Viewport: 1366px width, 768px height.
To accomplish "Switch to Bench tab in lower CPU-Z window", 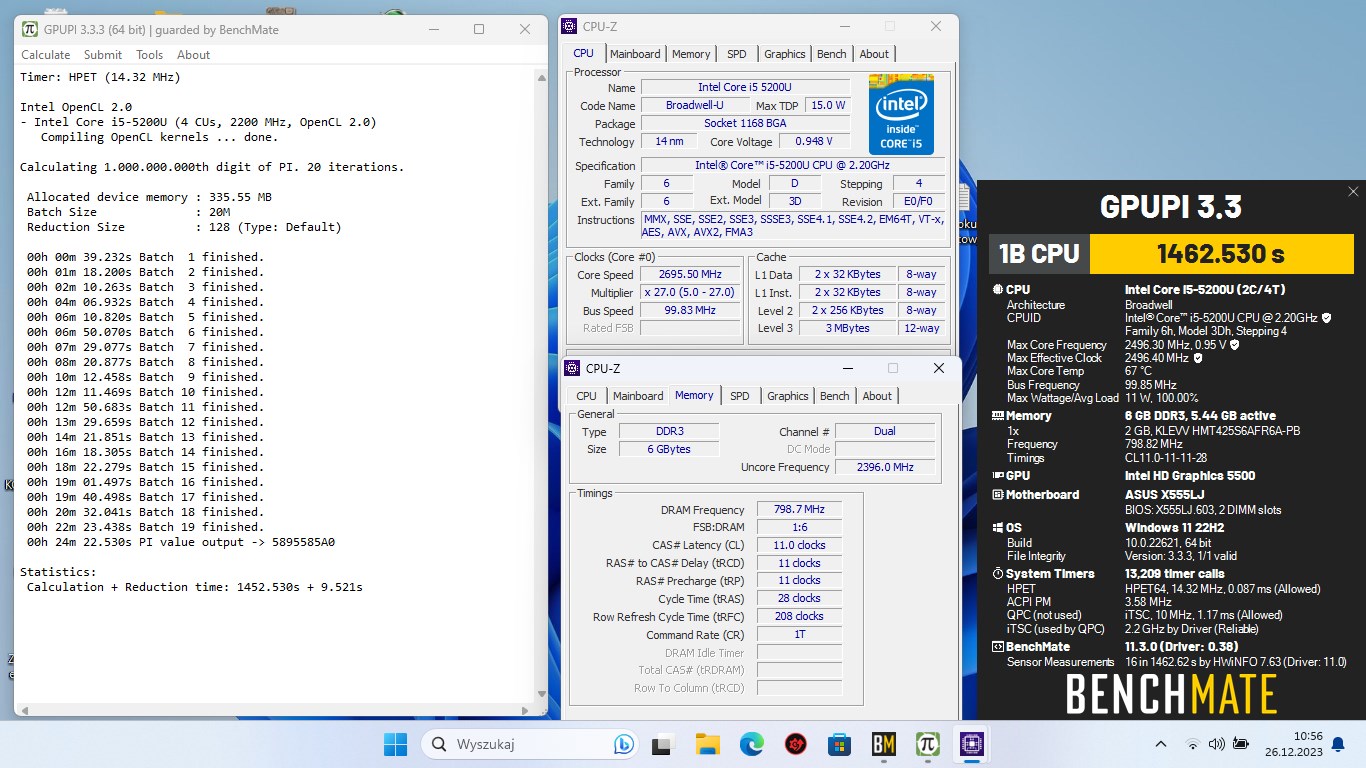I will click(x=835, y=396).
